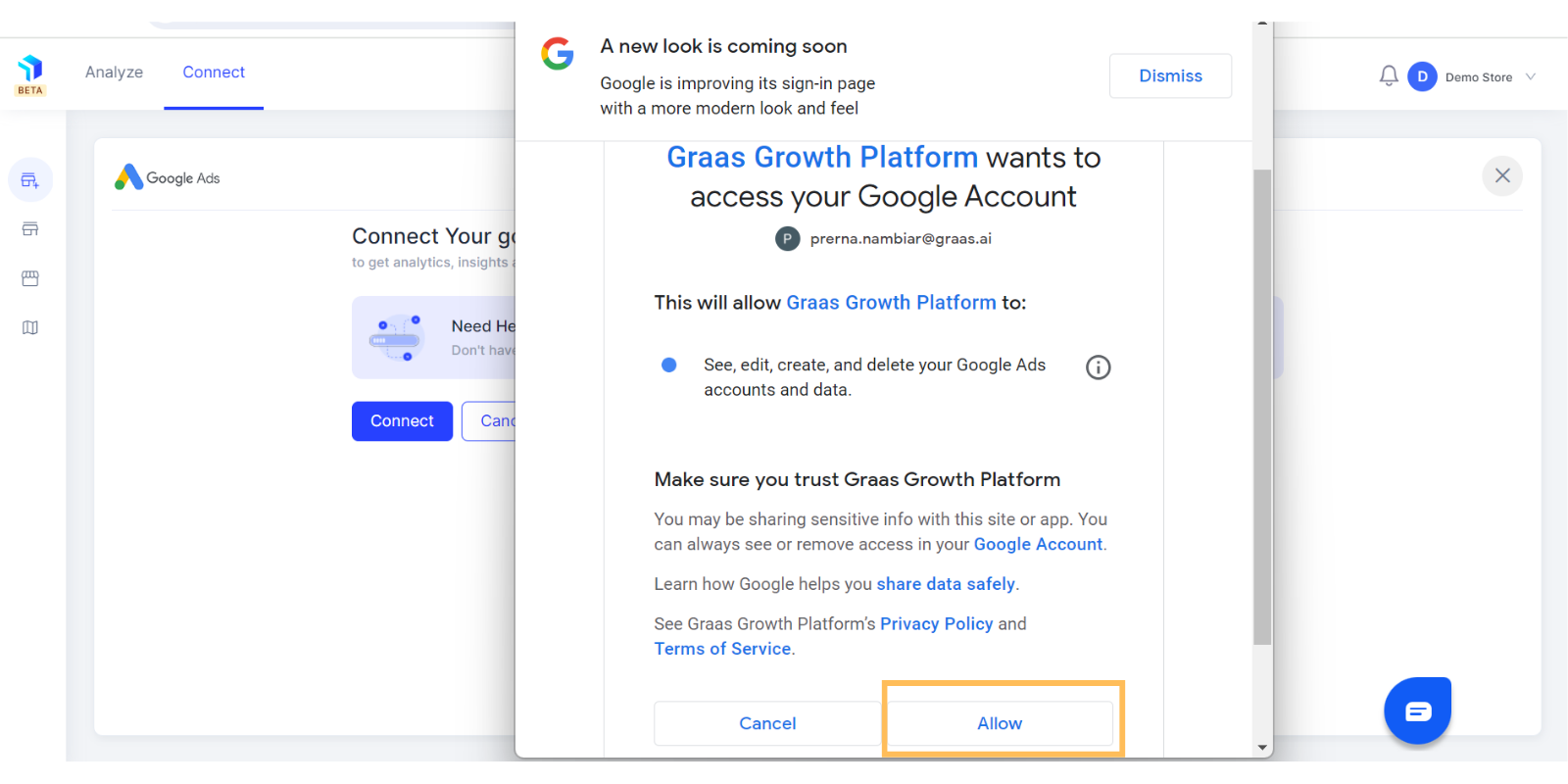
Task: Open the Analyze tab
Action: pos(114,73)
